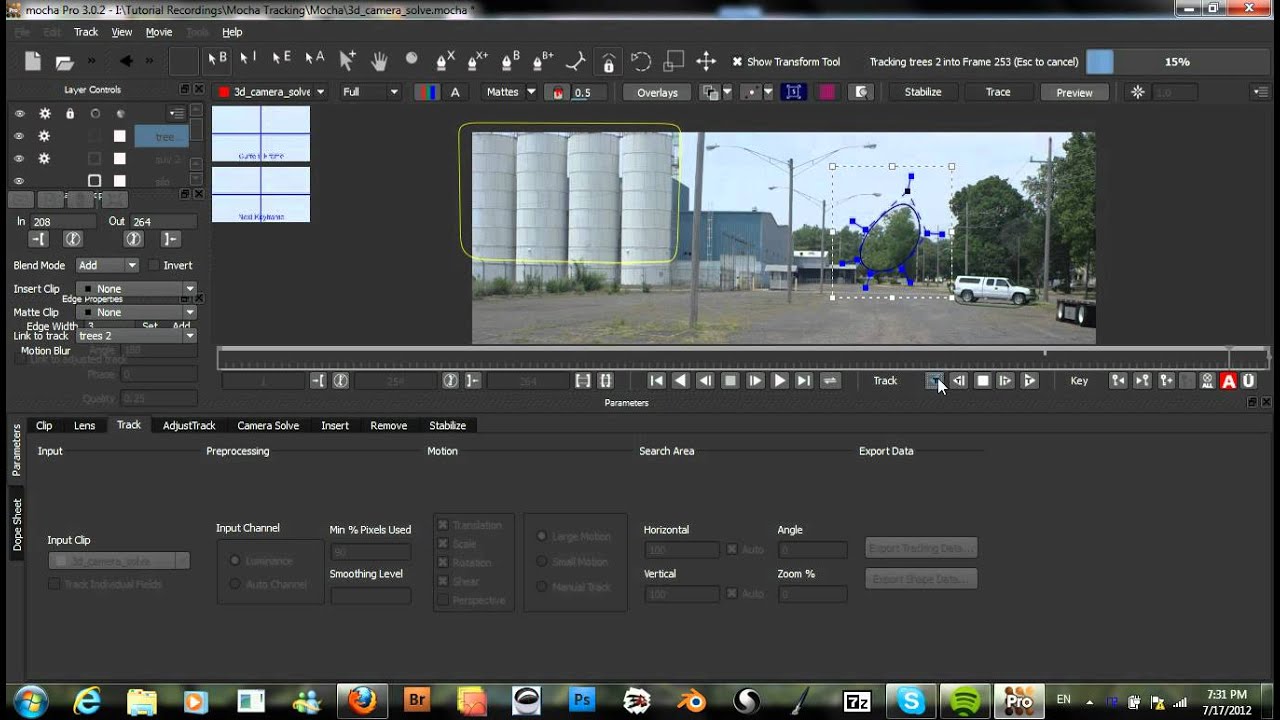Open the Insert Clip None dropdown

[x=136, y=288]
